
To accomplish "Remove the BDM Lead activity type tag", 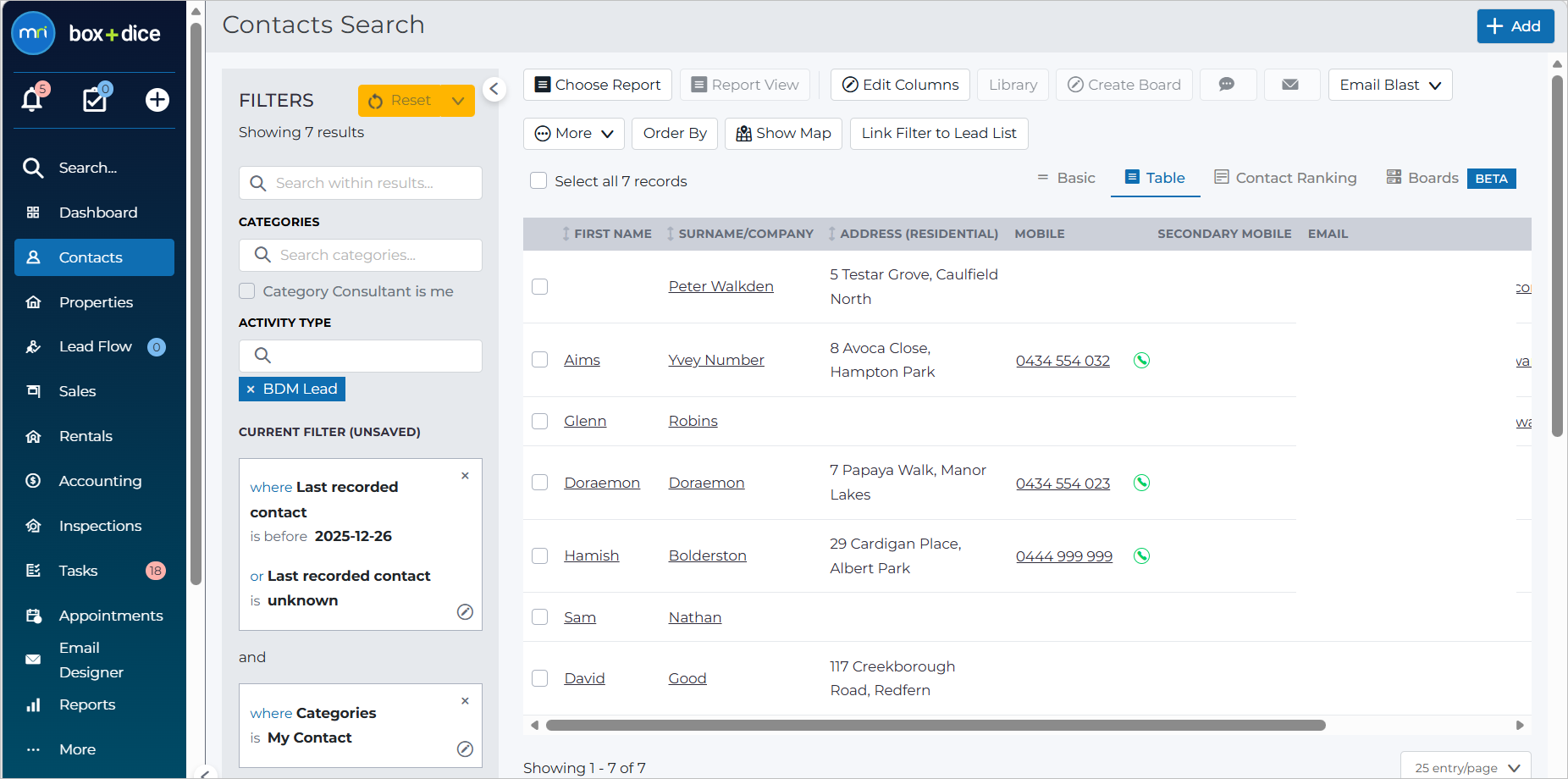I will pos(251,389).
